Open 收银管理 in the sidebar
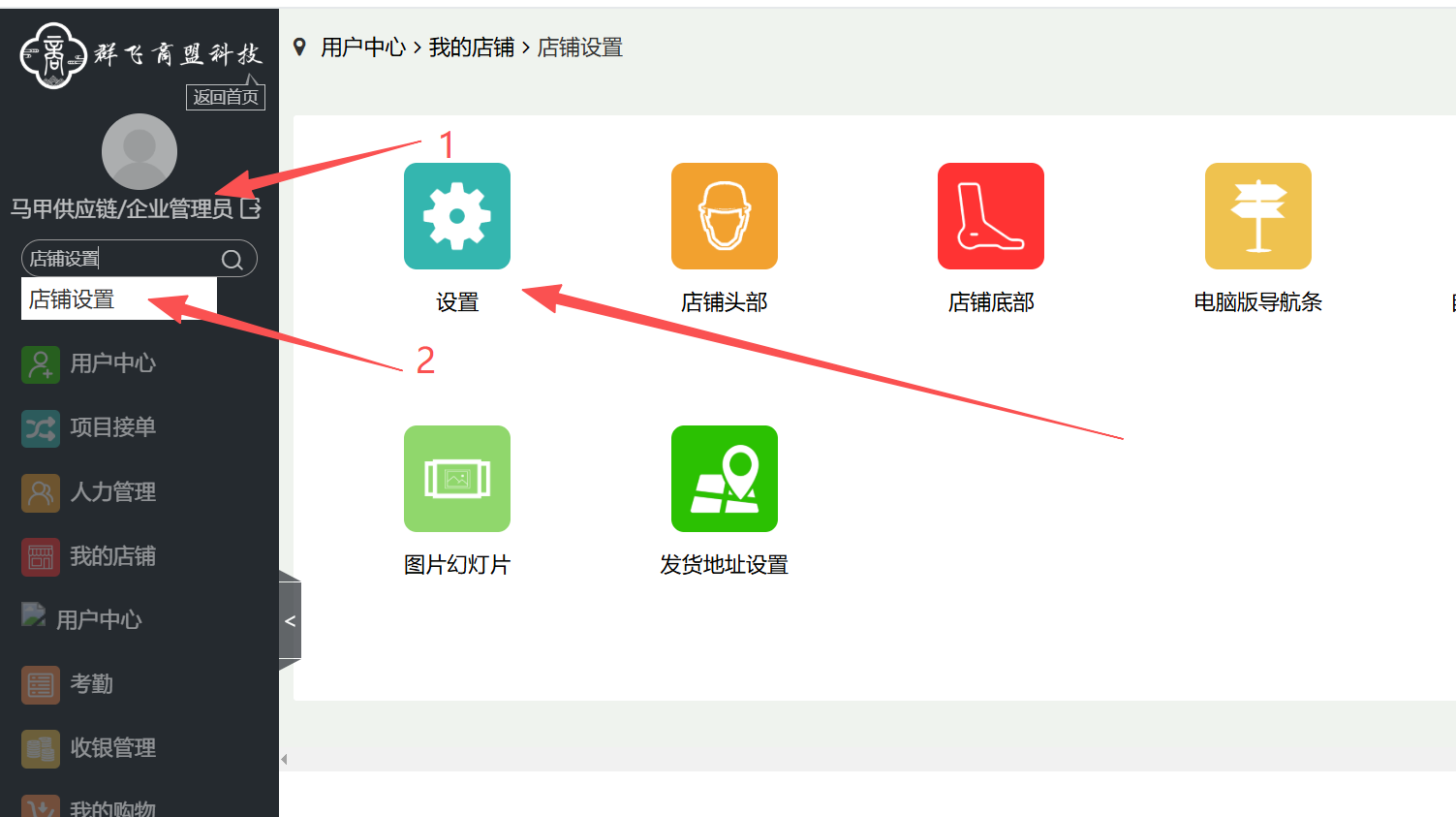1456x817 pixels. pyautogui.click(x=112, y=748)
